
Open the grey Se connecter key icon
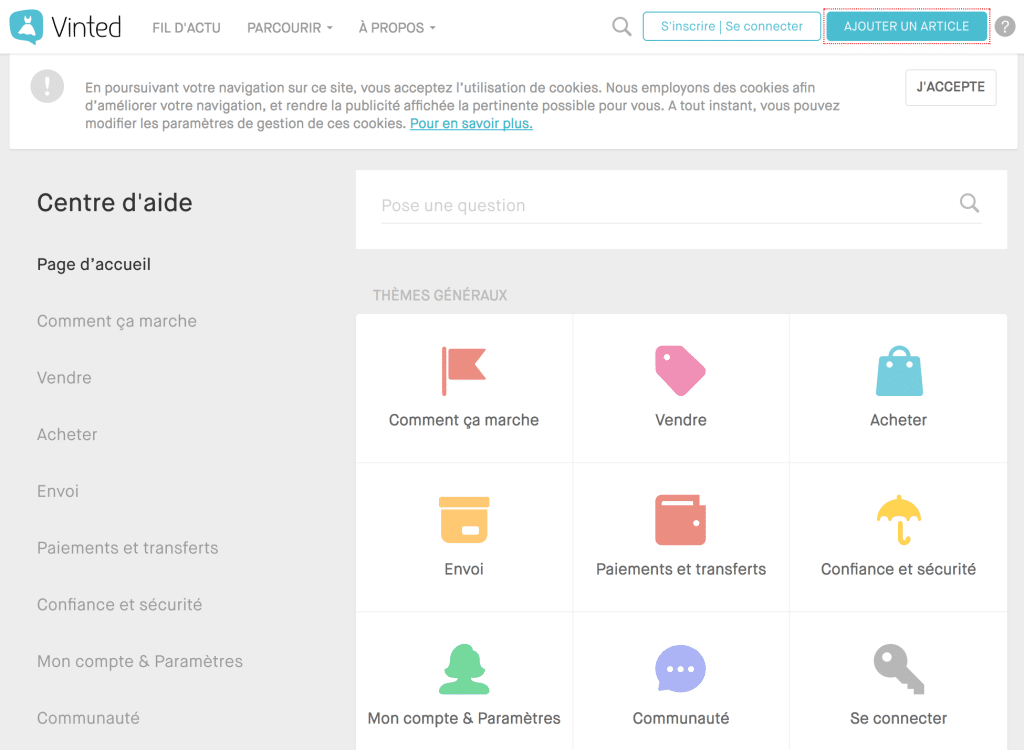tap(899, 669)
